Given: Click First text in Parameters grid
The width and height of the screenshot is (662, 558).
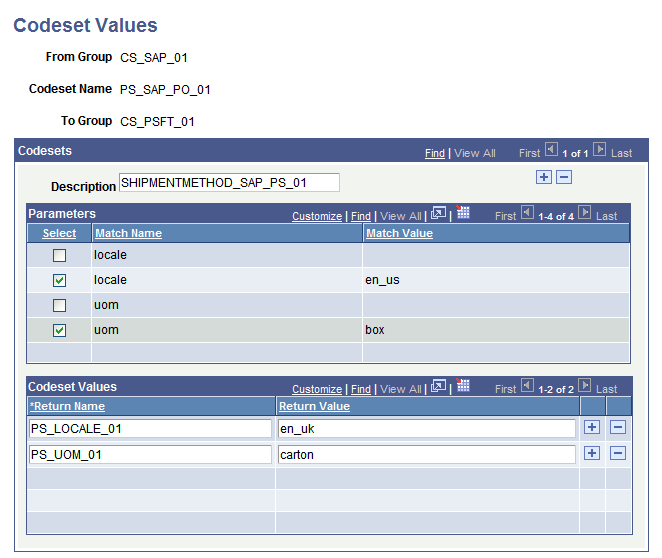Looking at the screenshot, I should point(505,216).
